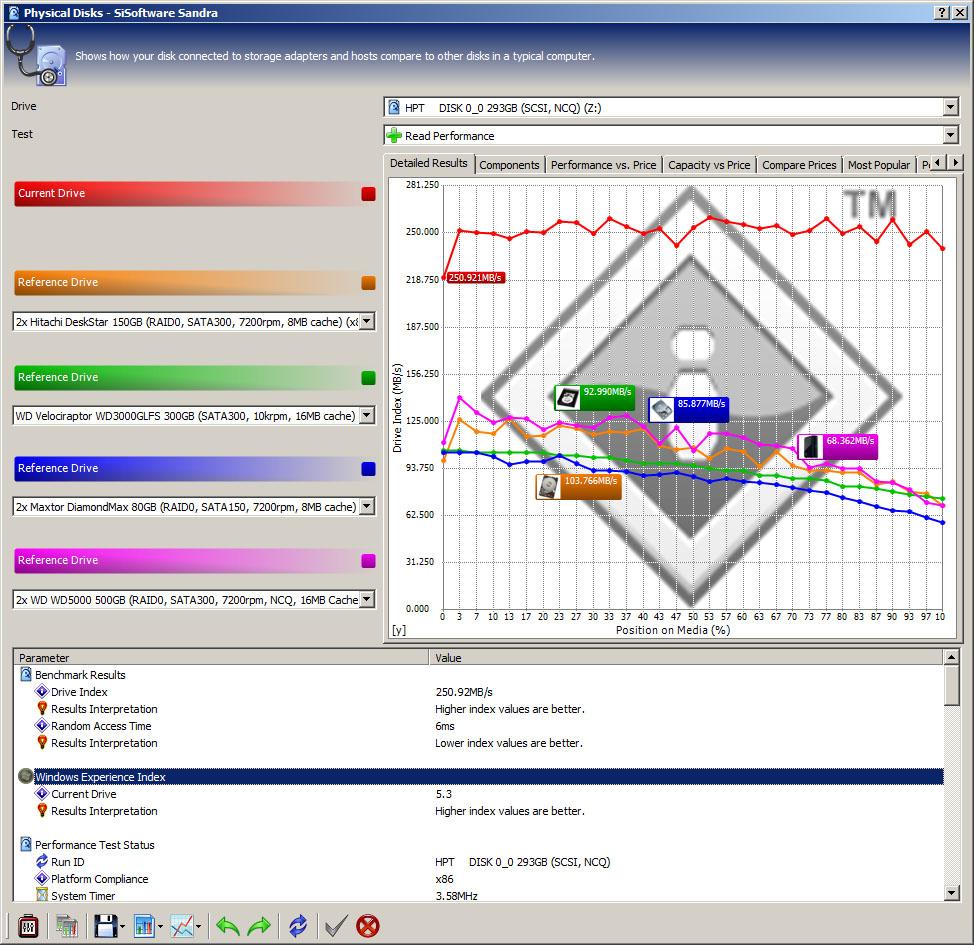
Task: Click the "250.92MB/s" Drive Index value
Action: pos(464,692)
